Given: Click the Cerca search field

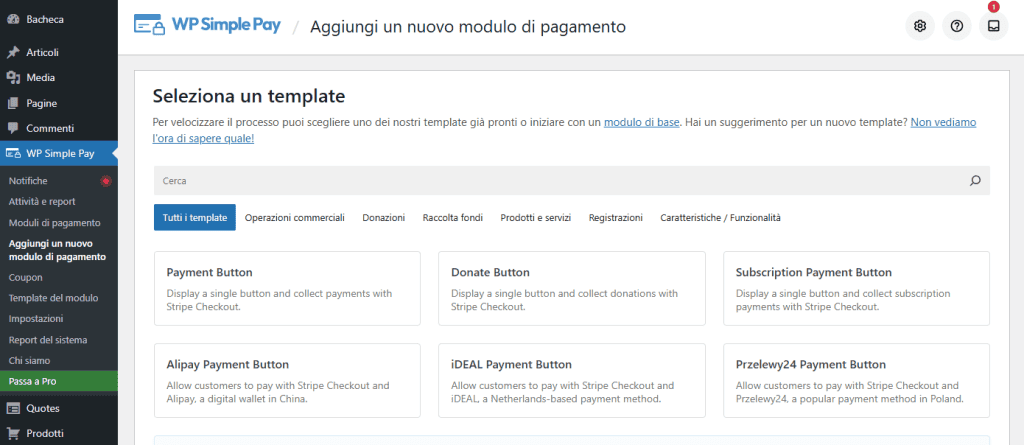Looking at the screenshot, I should tap(571, 180).
